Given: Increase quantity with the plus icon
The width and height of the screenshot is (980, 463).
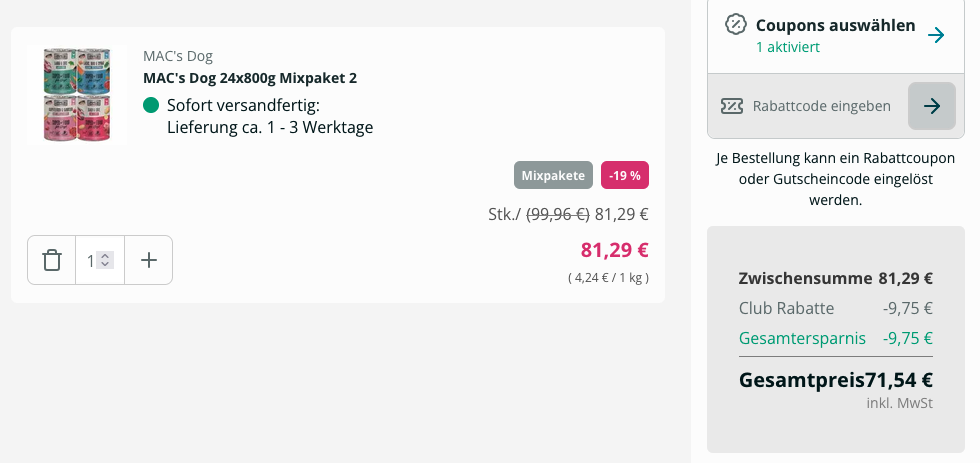Looking at the screenshot, I should [x=149, y=260].
